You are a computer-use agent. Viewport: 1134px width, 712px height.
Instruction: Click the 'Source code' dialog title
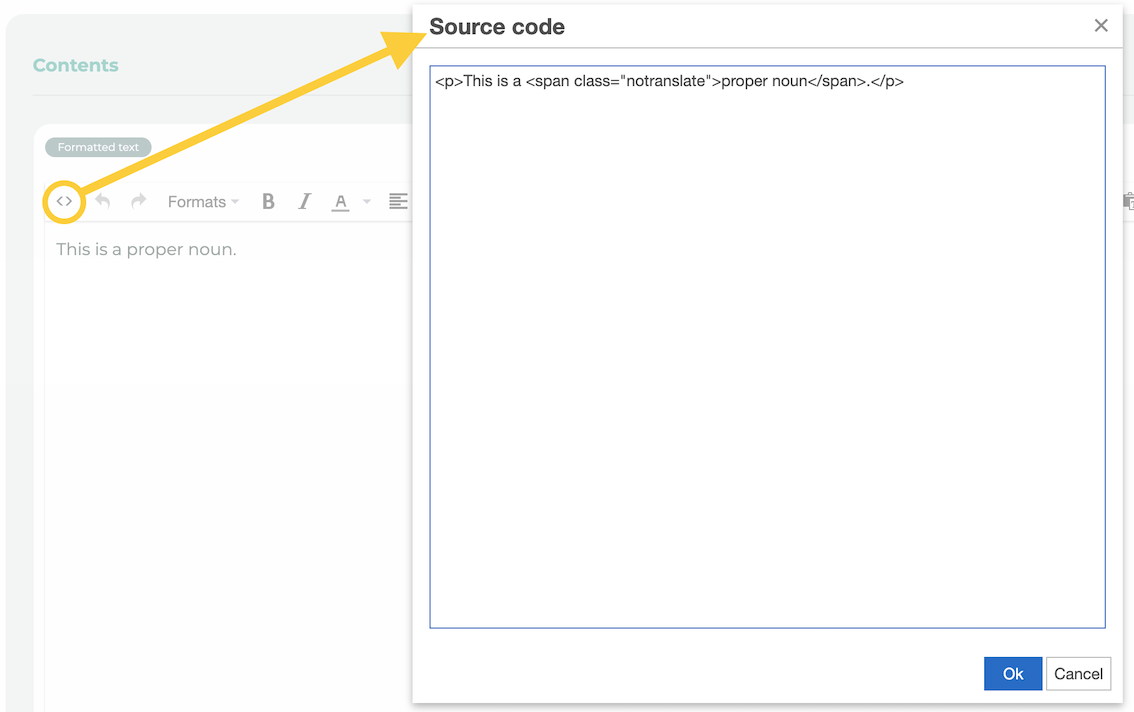497,27
